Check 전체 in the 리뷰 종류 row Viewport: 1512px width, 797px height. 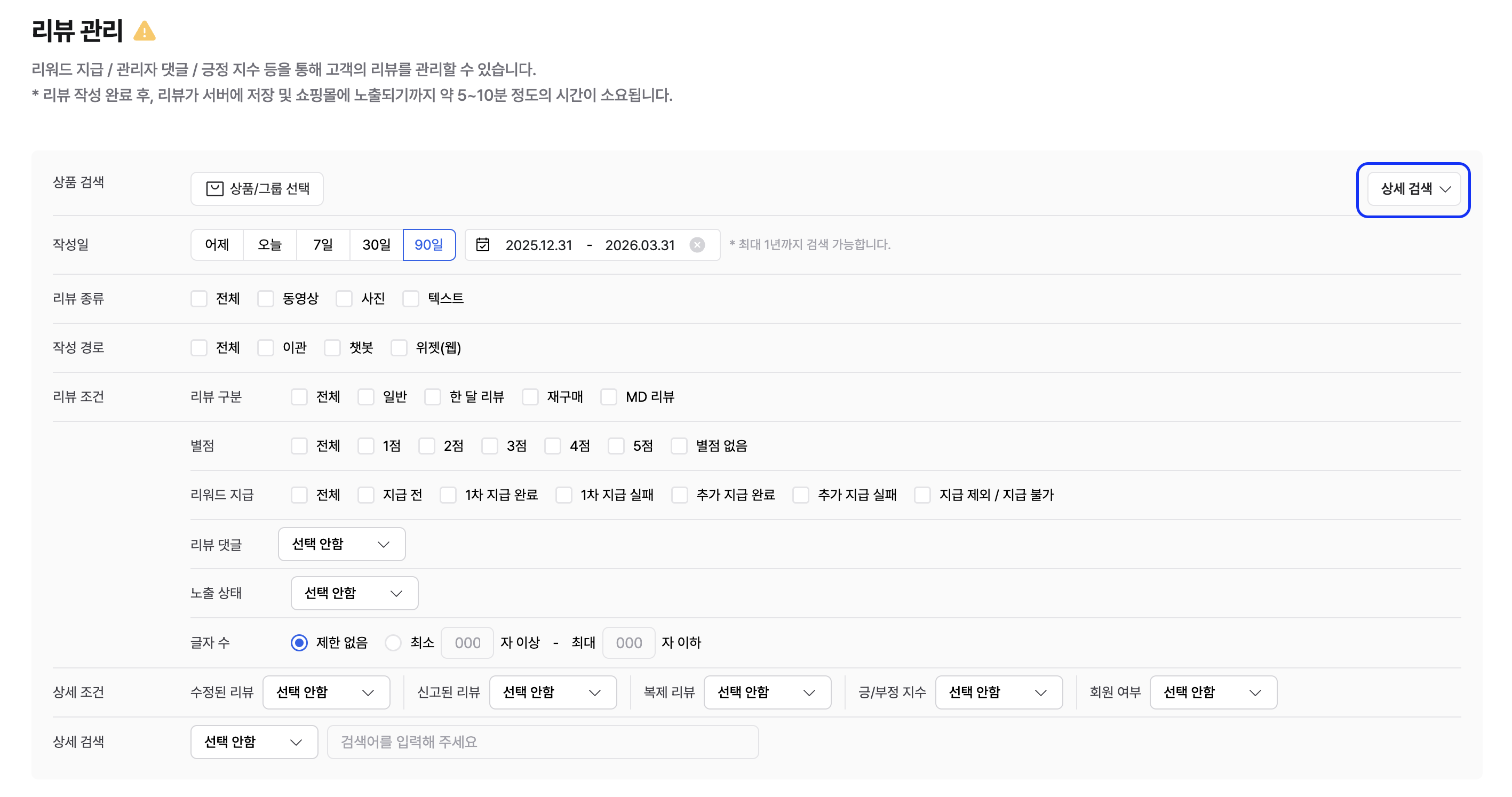(x=199, y=299)
